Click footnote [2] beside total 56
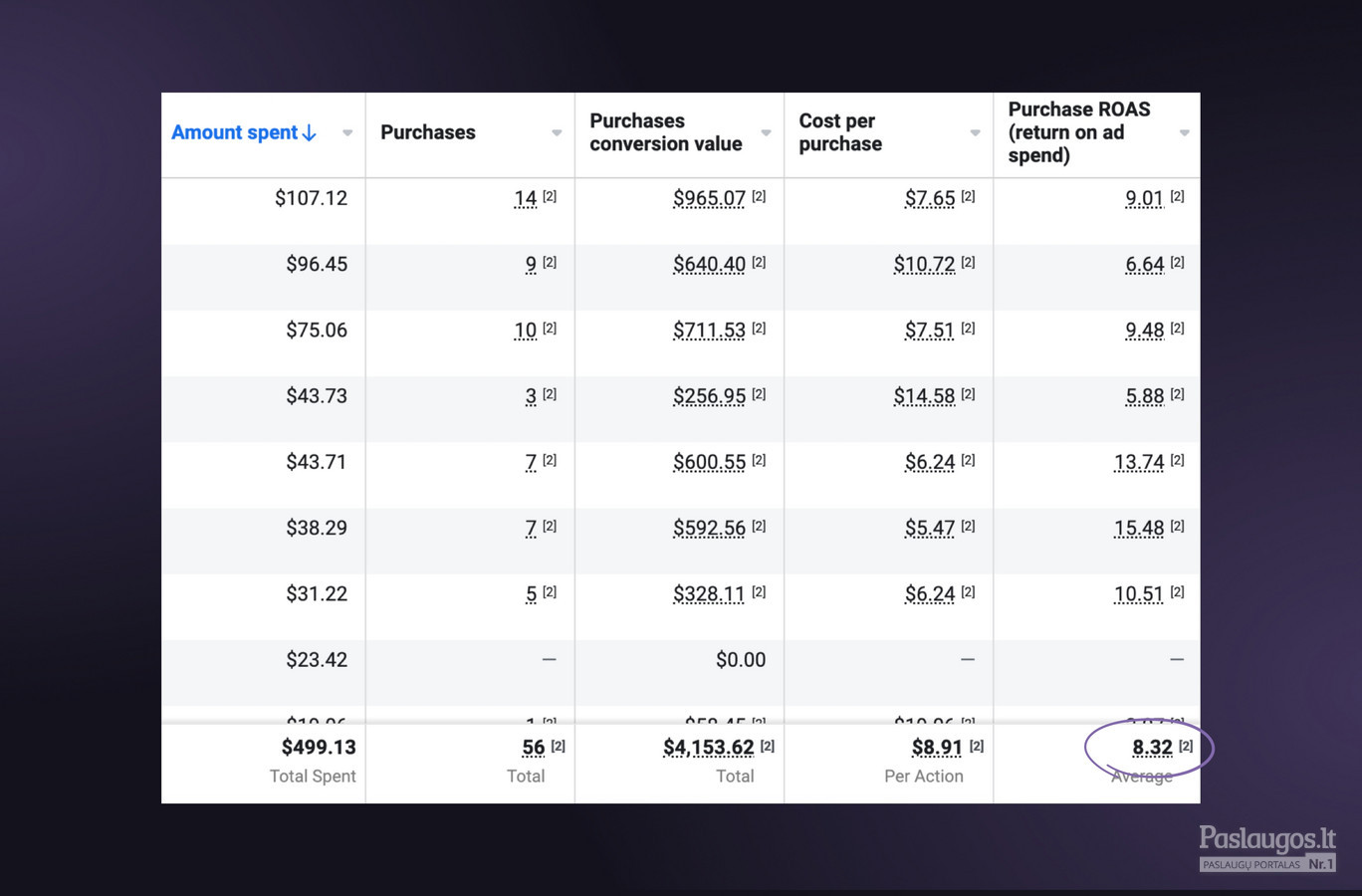Image resolution: width=1362 pixels, height=896 pixels. 559,746
